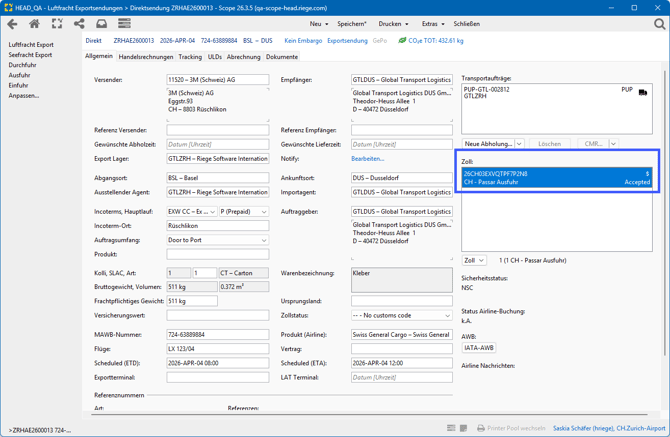Click the MAWB-Nummer input field
The height and width of the screenshot is (437, 670).
point(217,335)
